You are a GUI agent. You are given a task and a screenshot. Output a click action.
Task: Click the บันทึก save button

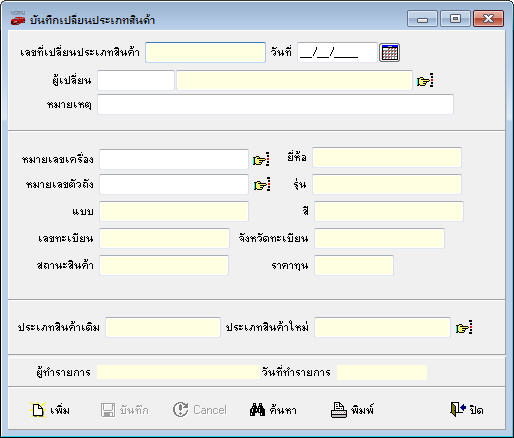tap(125, 410)
